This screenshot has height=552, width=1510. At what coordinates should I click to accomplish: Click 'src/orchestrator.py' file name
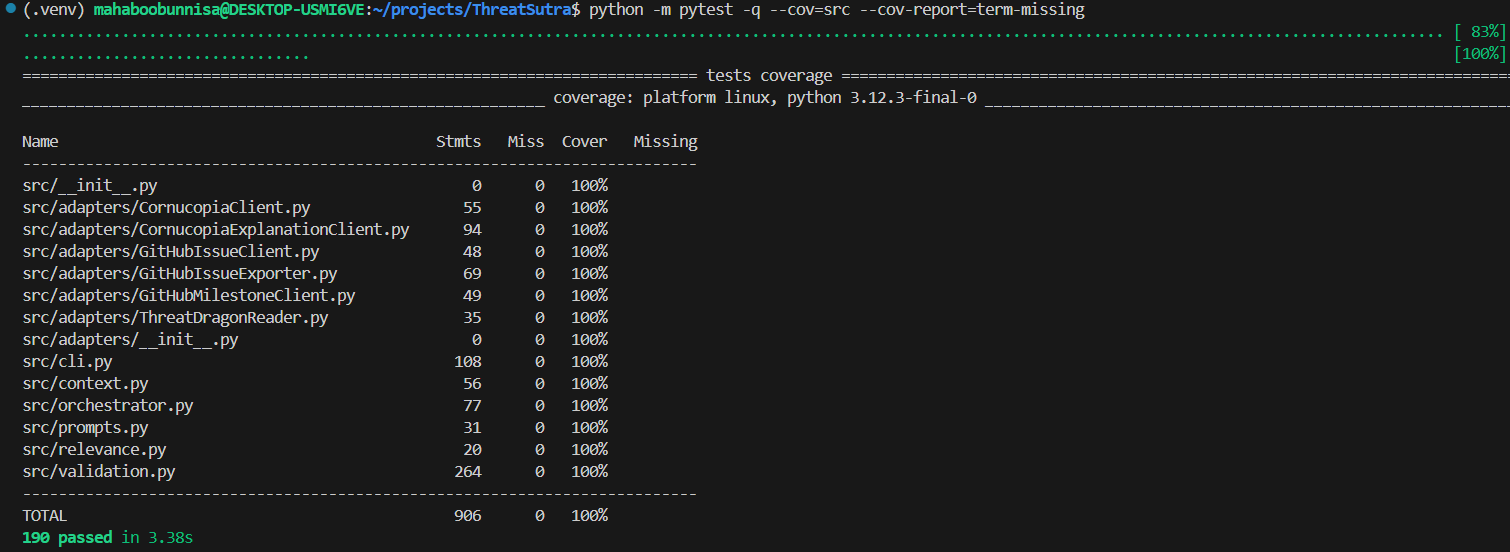(x=108, y=406)
